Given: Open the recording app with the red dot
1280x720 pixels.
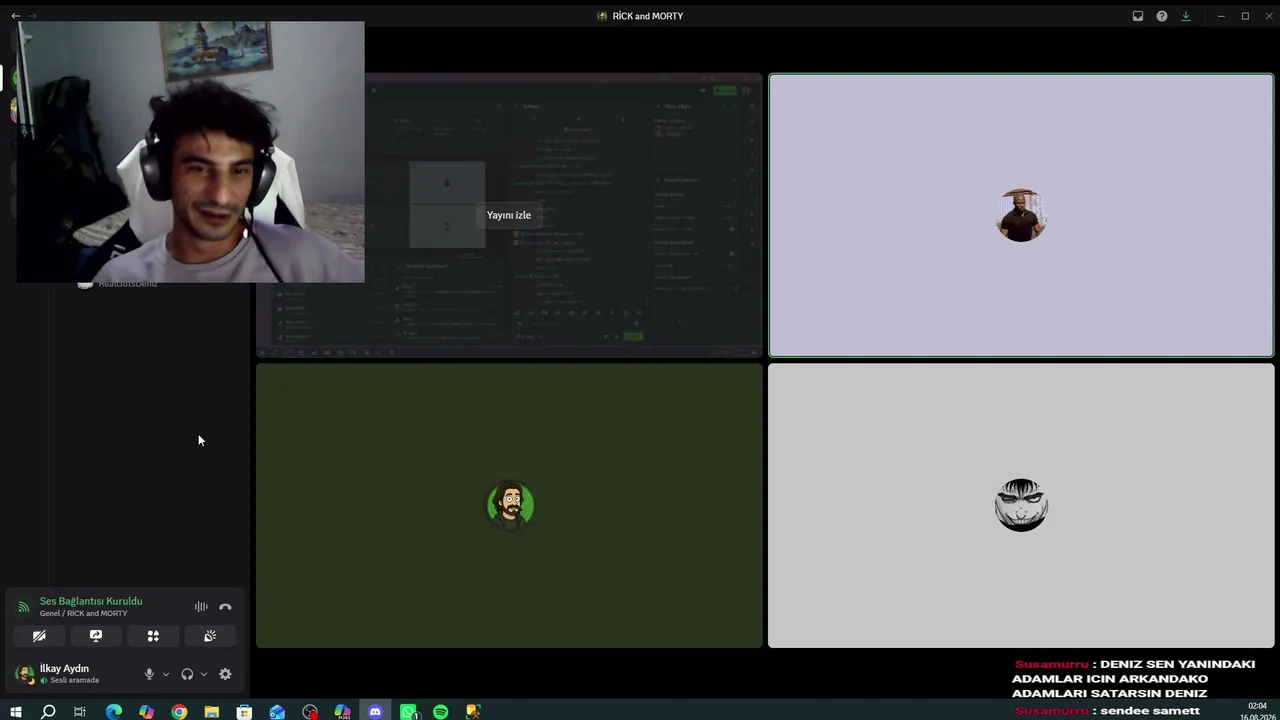Looking at the screenshot, I should [310, 712].
